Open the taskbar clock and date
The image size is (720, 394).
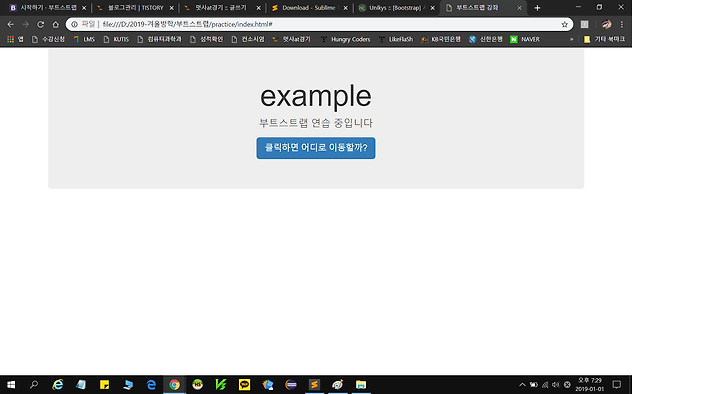click(x=590, y=384)
